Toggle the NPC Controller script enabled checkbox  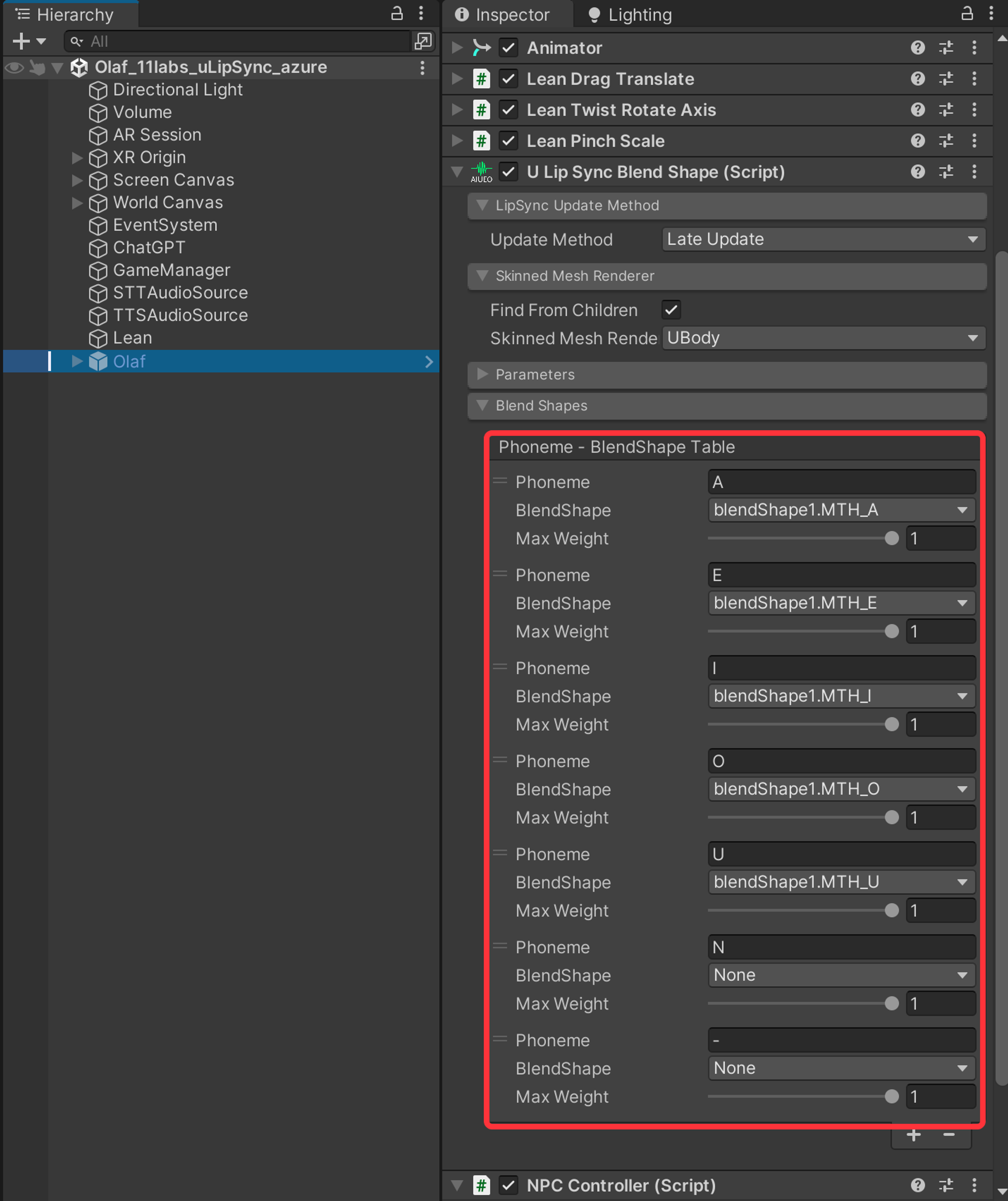point(509,1185)
